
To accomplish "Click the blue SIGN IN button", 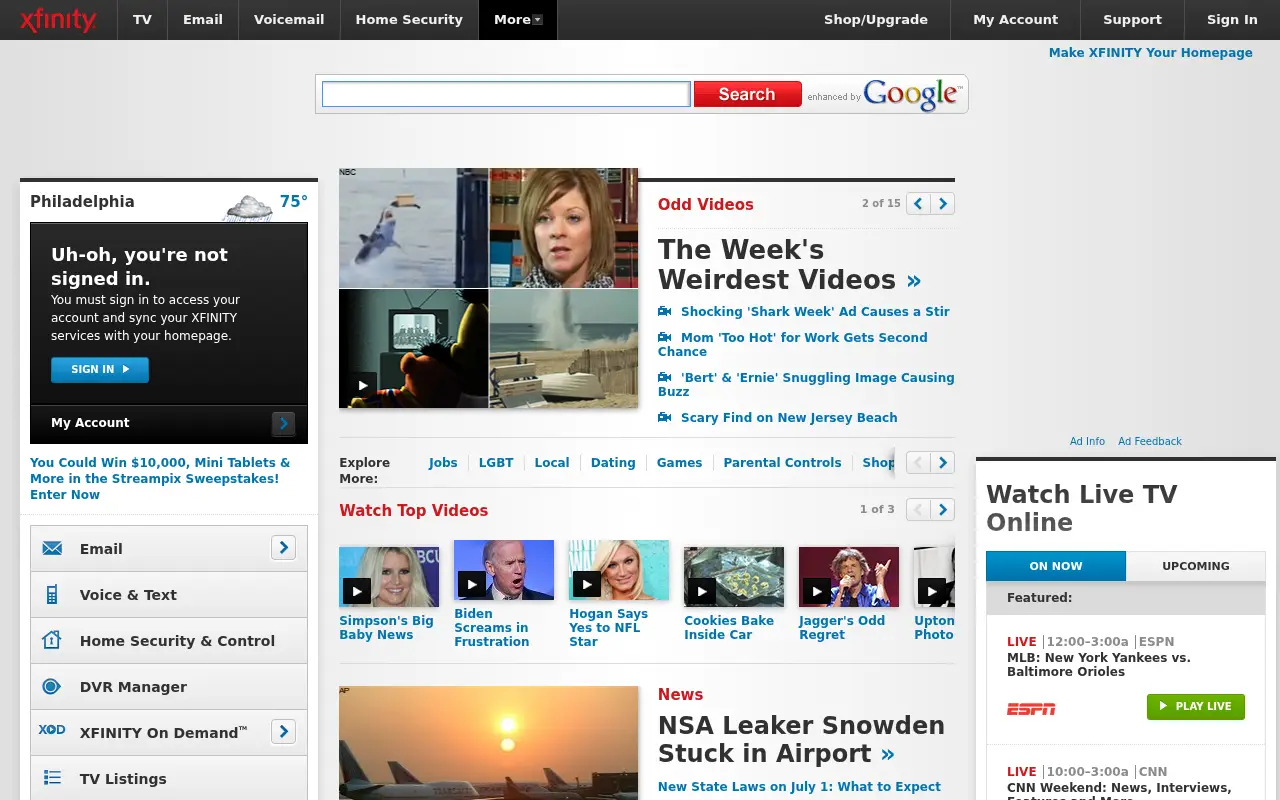I will (x=100, y=370).
